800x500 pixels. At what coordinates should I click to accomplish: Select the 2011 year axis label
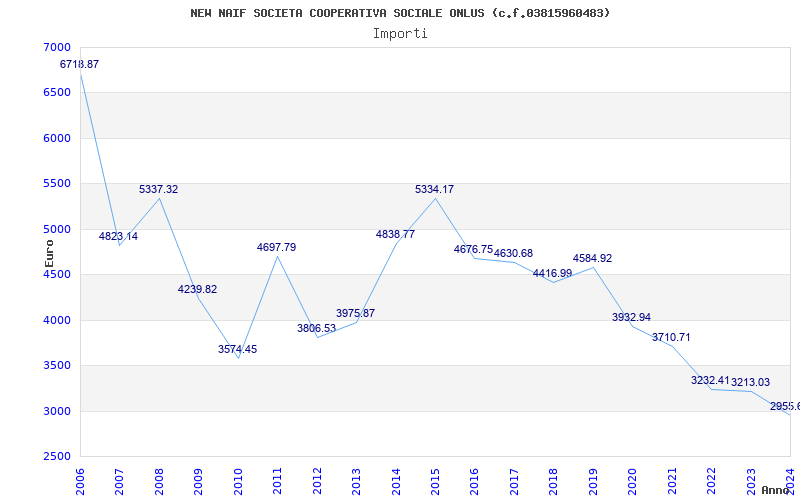pos(278,482)
